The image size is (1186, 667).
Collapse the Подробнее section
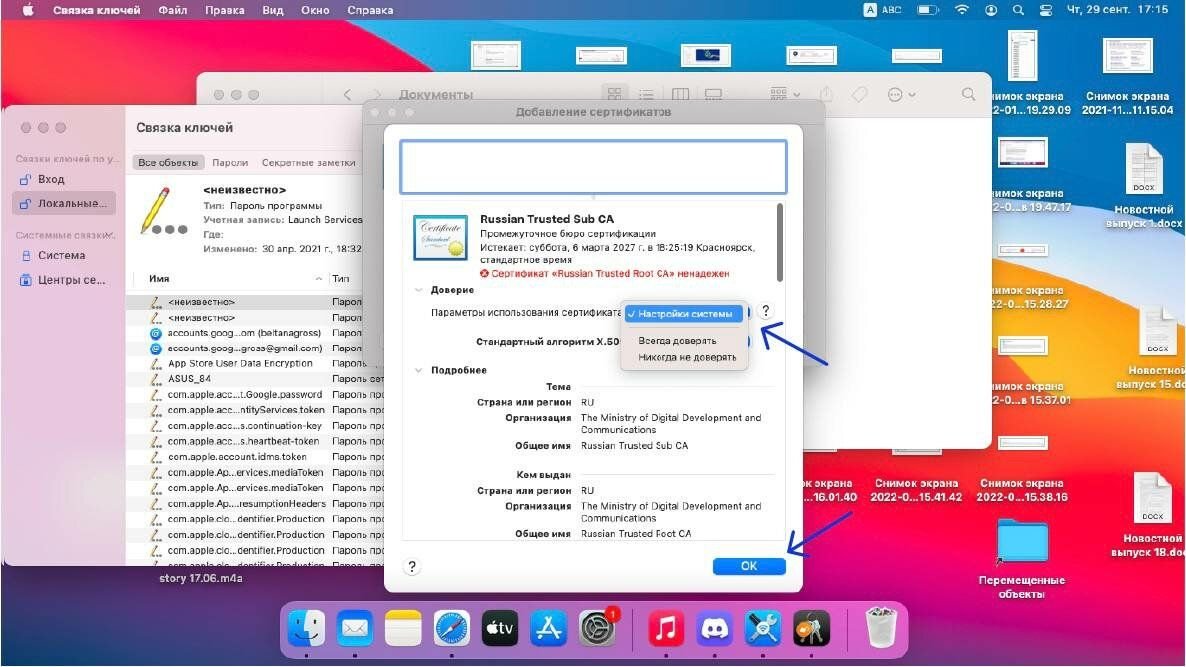point(418,371)
